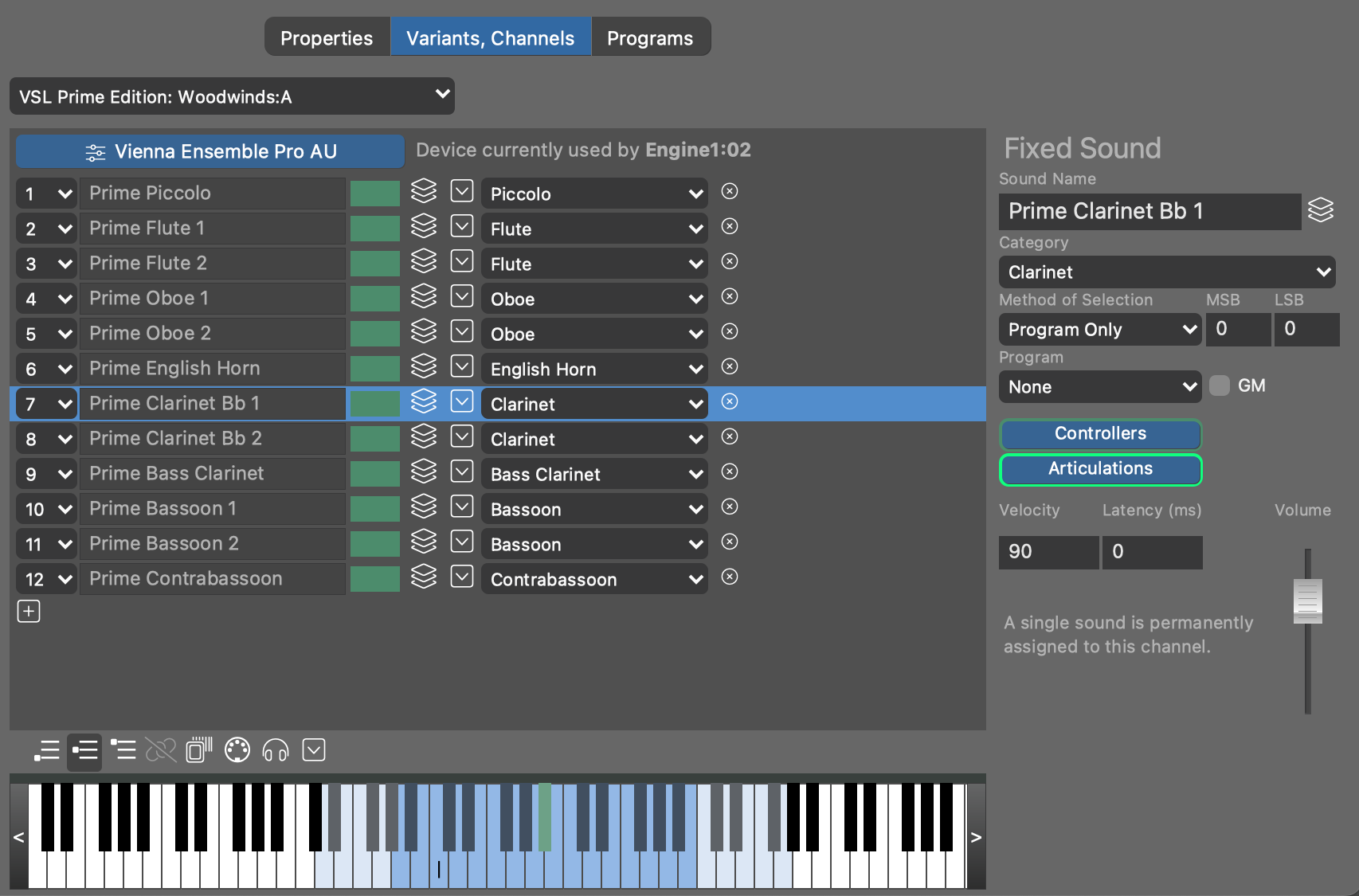
Task: Open layers icon next to Sound Name field
Action: point(1321,210)
